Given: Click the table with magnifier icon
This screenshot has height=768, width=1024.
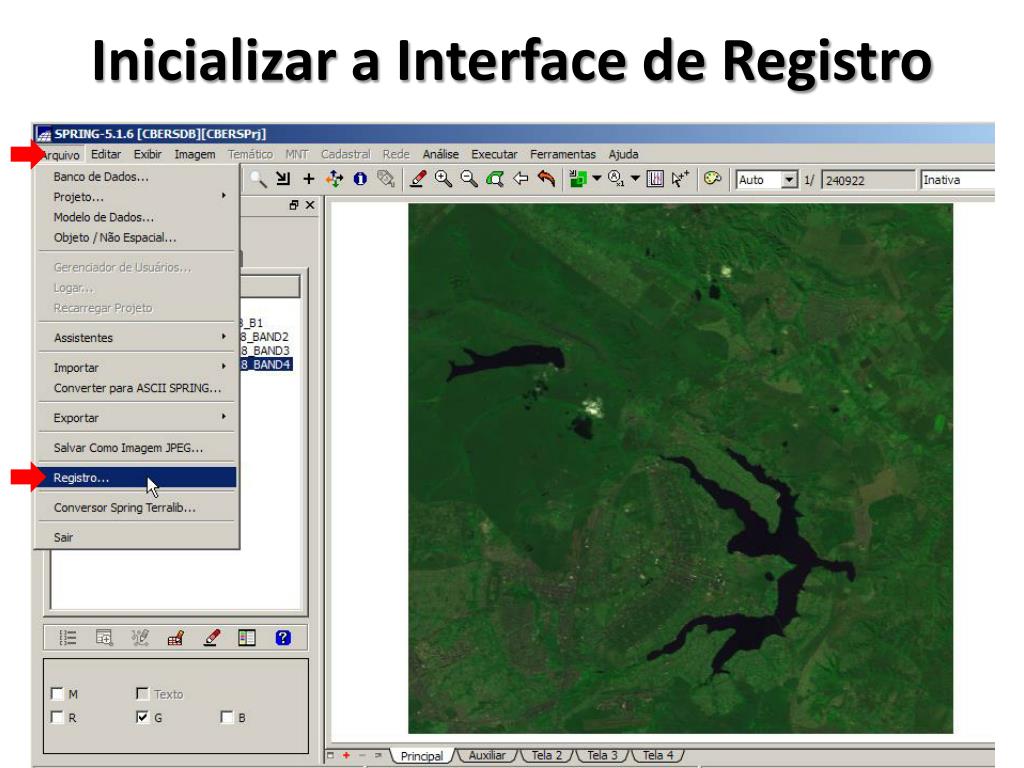Looking at the screenshot, I should pyautogui.click(x=104, y=637).
